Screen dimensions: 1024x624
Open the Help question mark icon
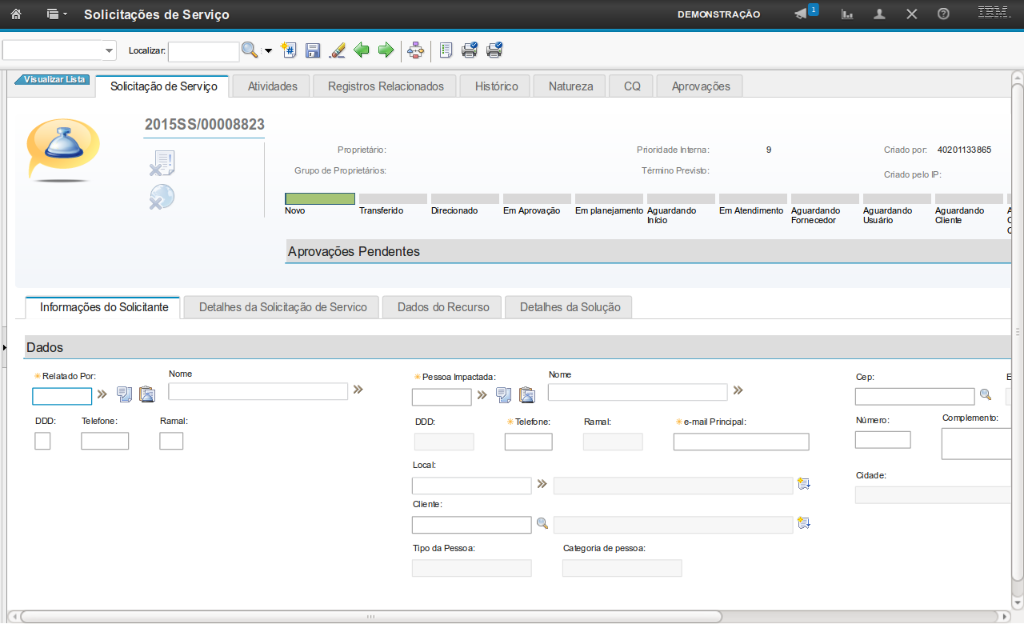click(942, 14)
